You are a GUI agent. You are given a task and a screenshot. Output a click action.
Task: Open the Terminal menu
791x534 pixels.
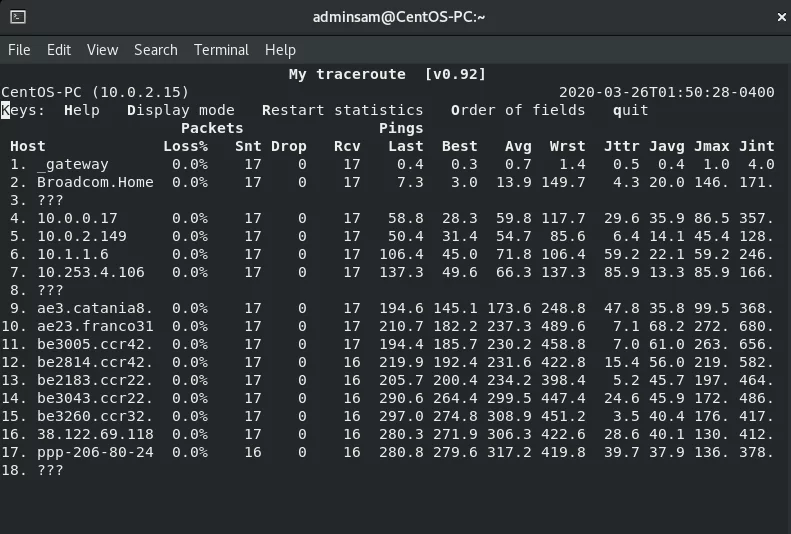(221, 50)
